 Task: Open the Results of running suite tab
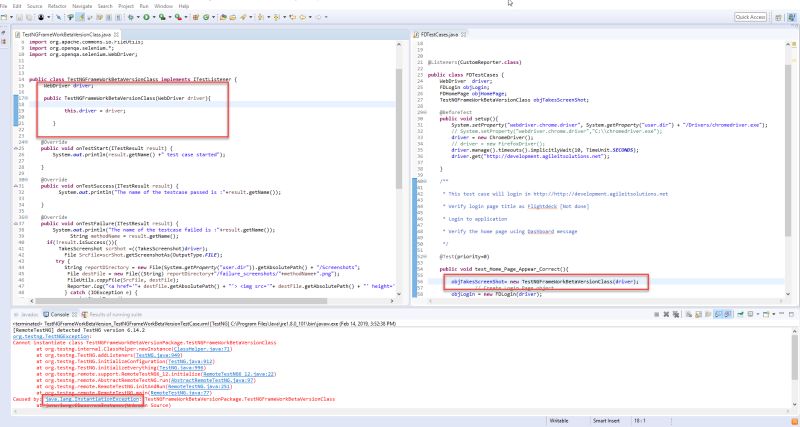click(112, 314)
